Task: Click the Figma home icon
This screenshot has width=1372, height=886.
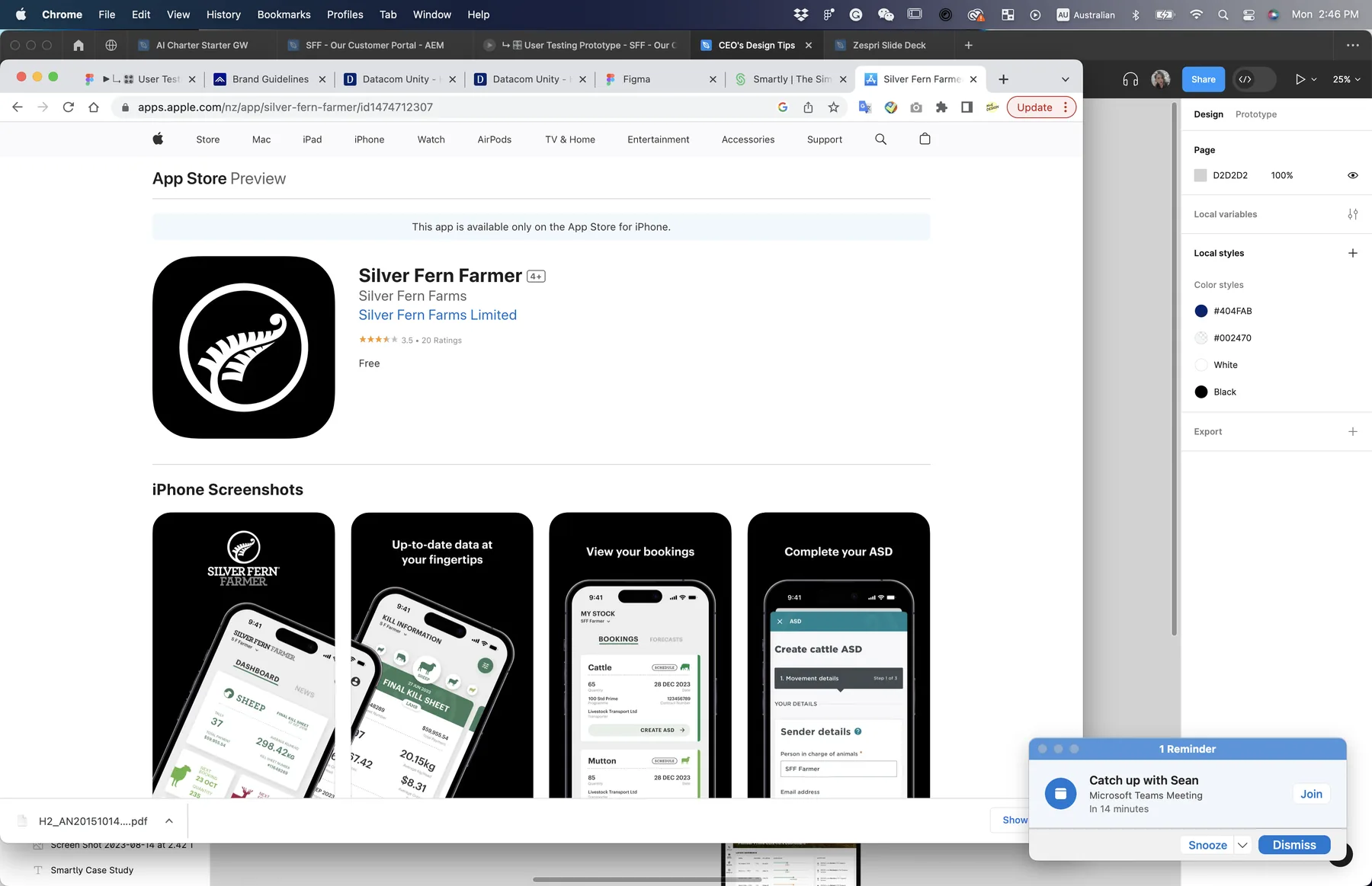Action: click(79, 45)
